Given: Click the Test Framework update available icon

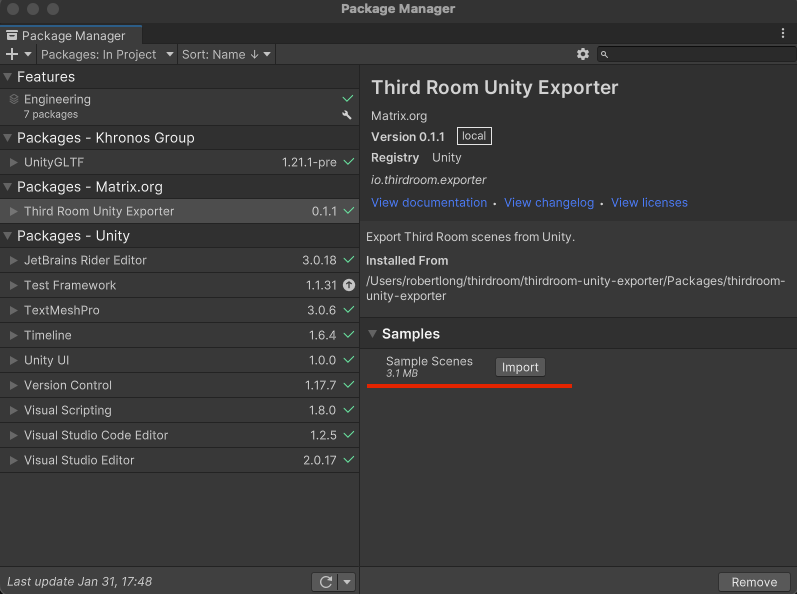Looking at the screenshot, I should click(348, 285).
